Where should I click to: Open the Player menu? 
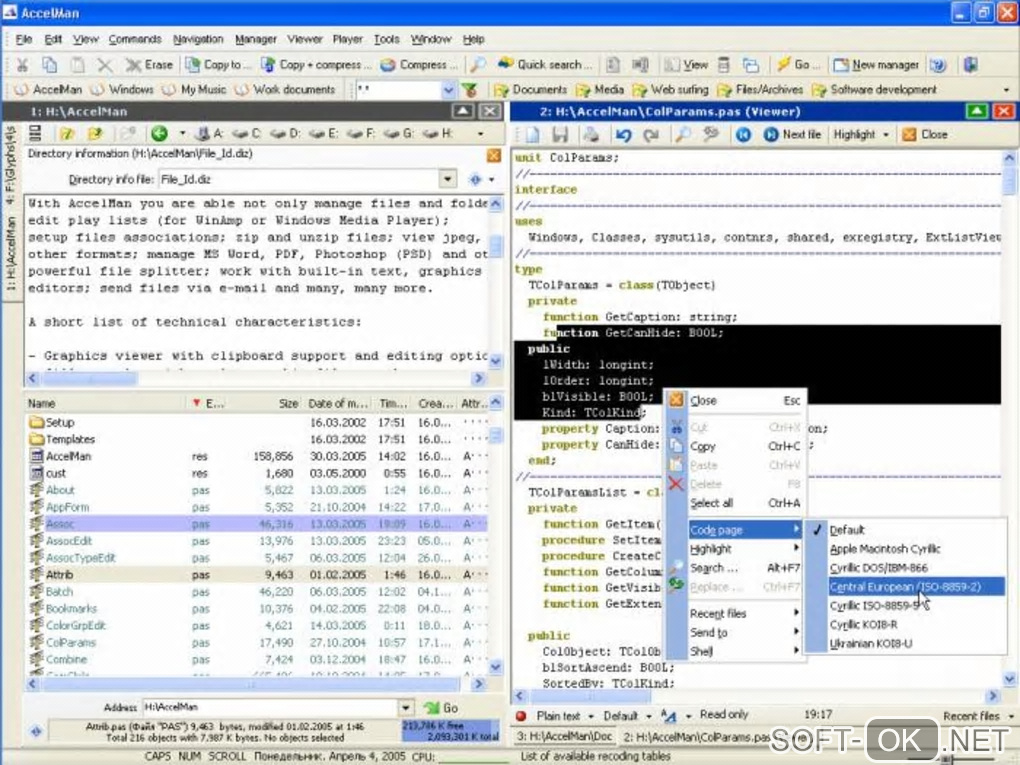click(347, 39)
